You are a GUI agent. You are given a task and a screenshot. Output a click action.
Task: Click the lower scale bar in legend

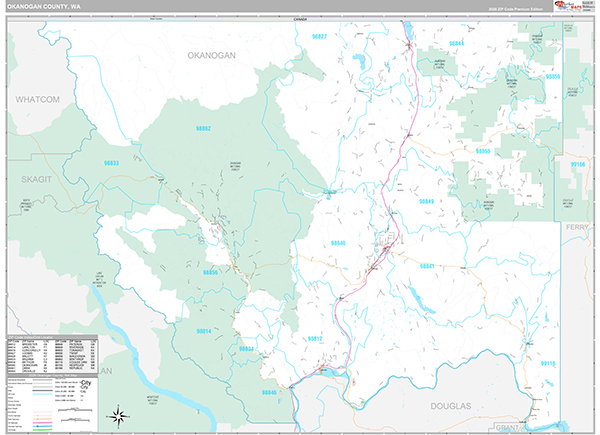pos(75,420)
